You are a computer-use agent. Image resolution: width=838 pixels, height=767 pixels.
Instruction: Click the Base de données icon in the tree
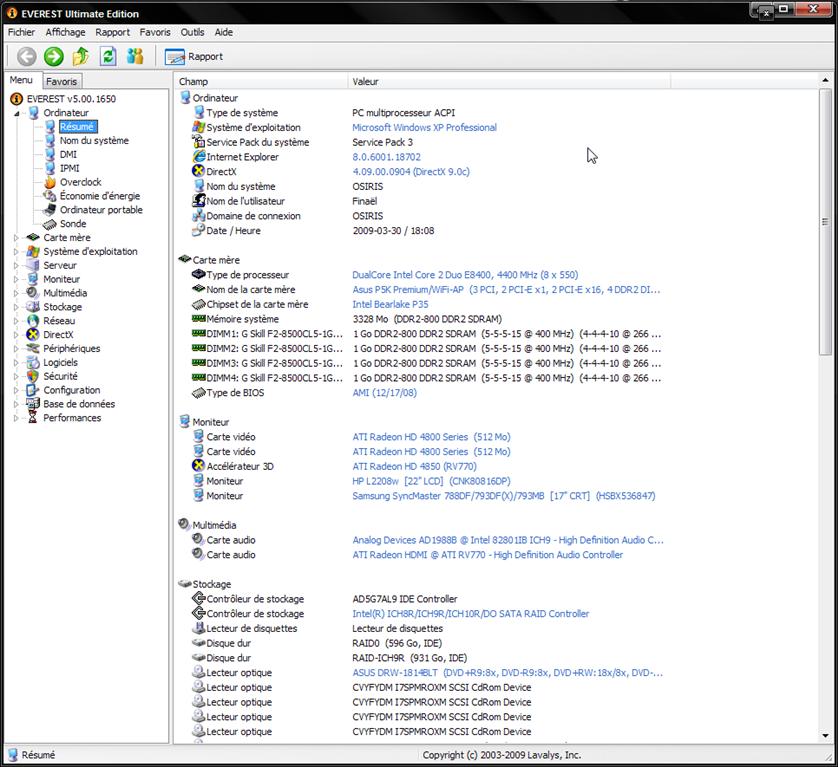click(33, 404)
